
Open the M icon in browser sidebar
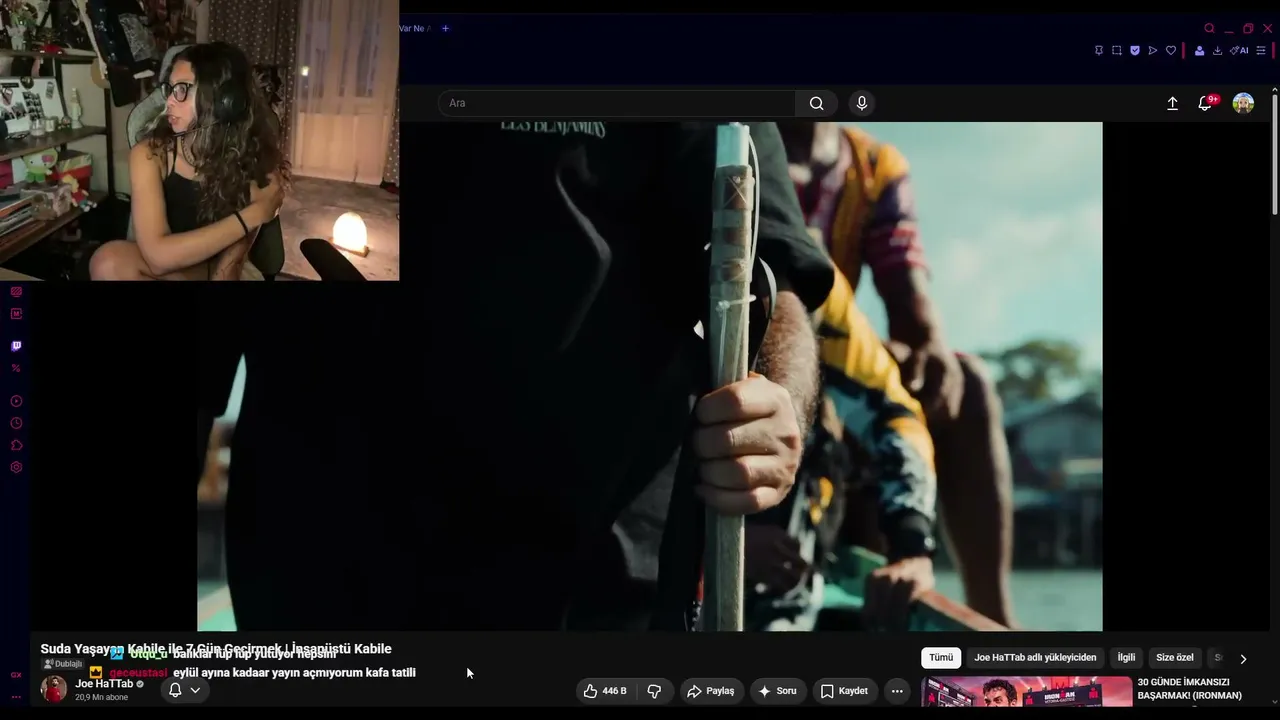pyautogui.click(x=16, y=313)
